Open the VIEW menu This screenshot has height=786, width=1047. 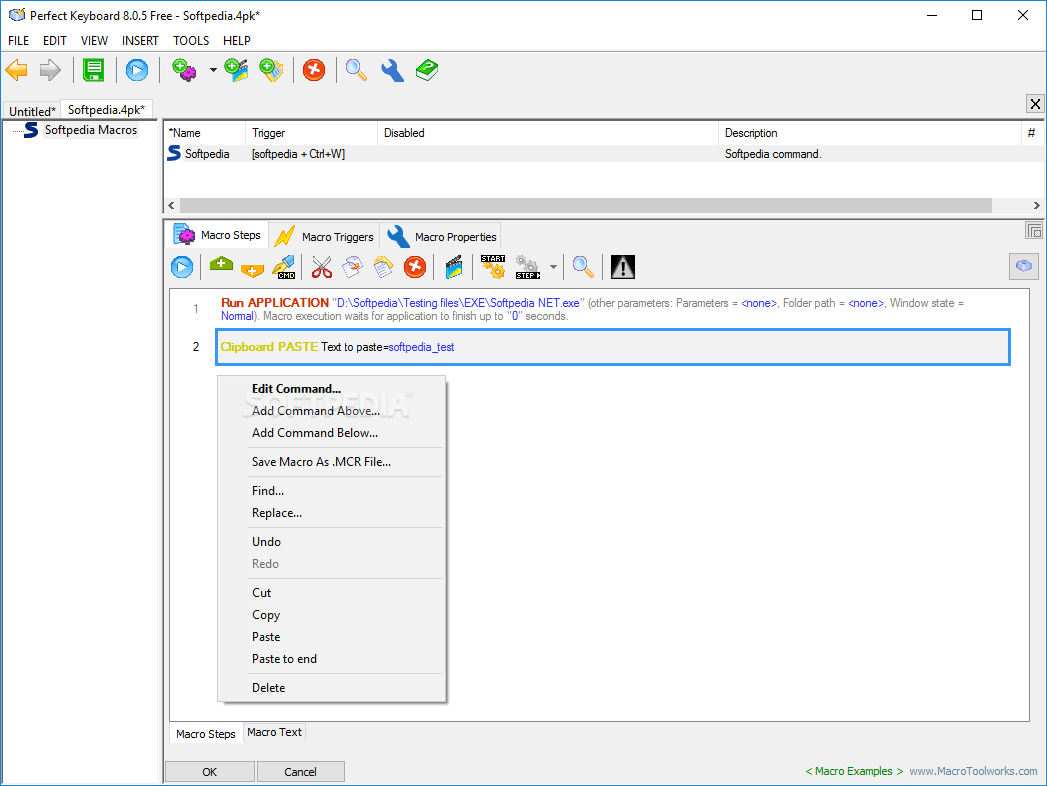point(94,41)
